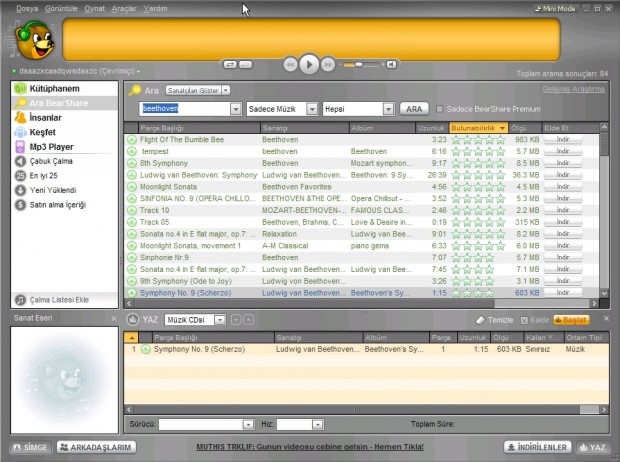
Task: Open Yeni Yüklendi list
Action: click(x=64, y=190)
